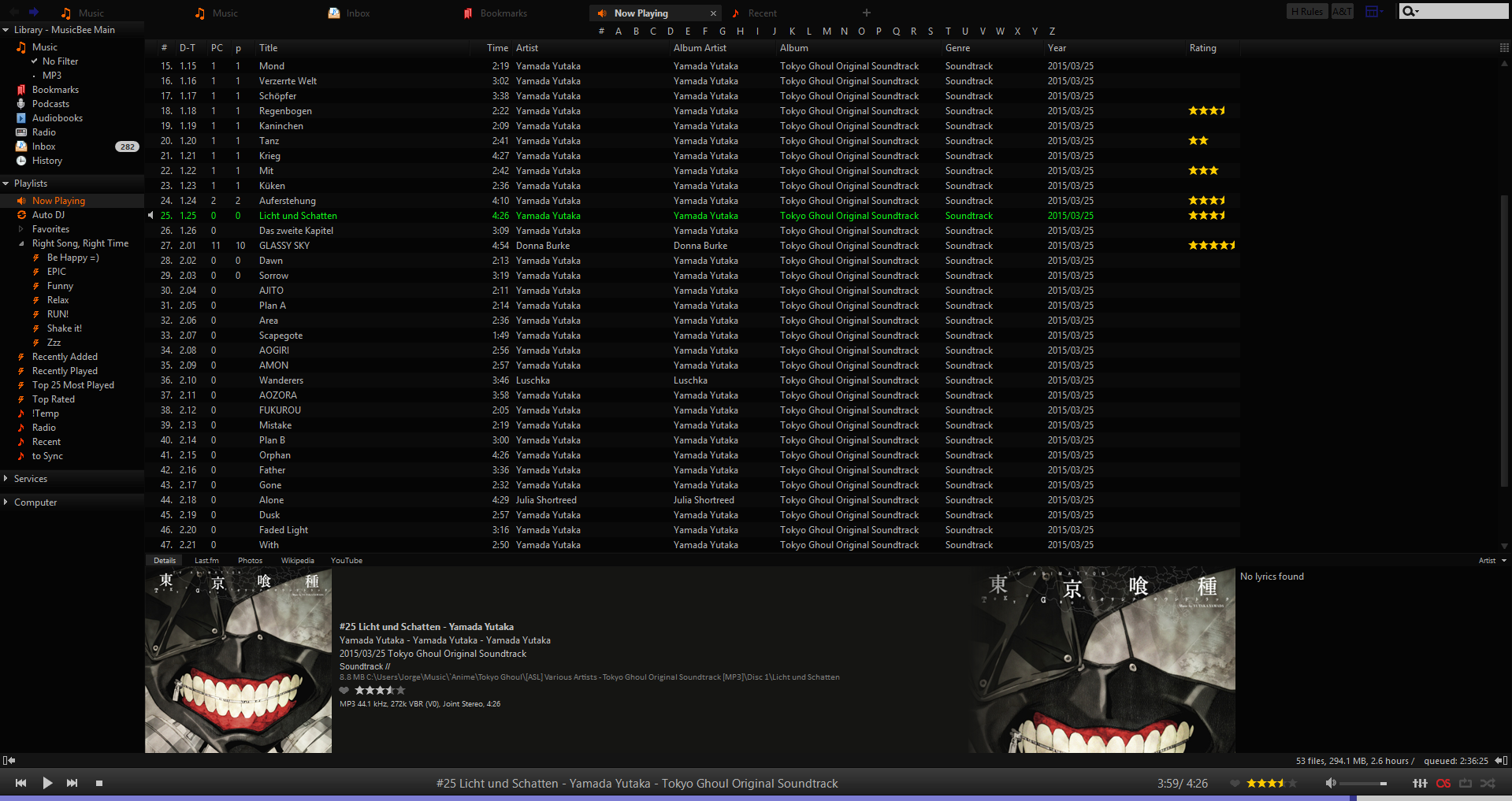Set the star rating in the player bar

tap(1271, 783)
